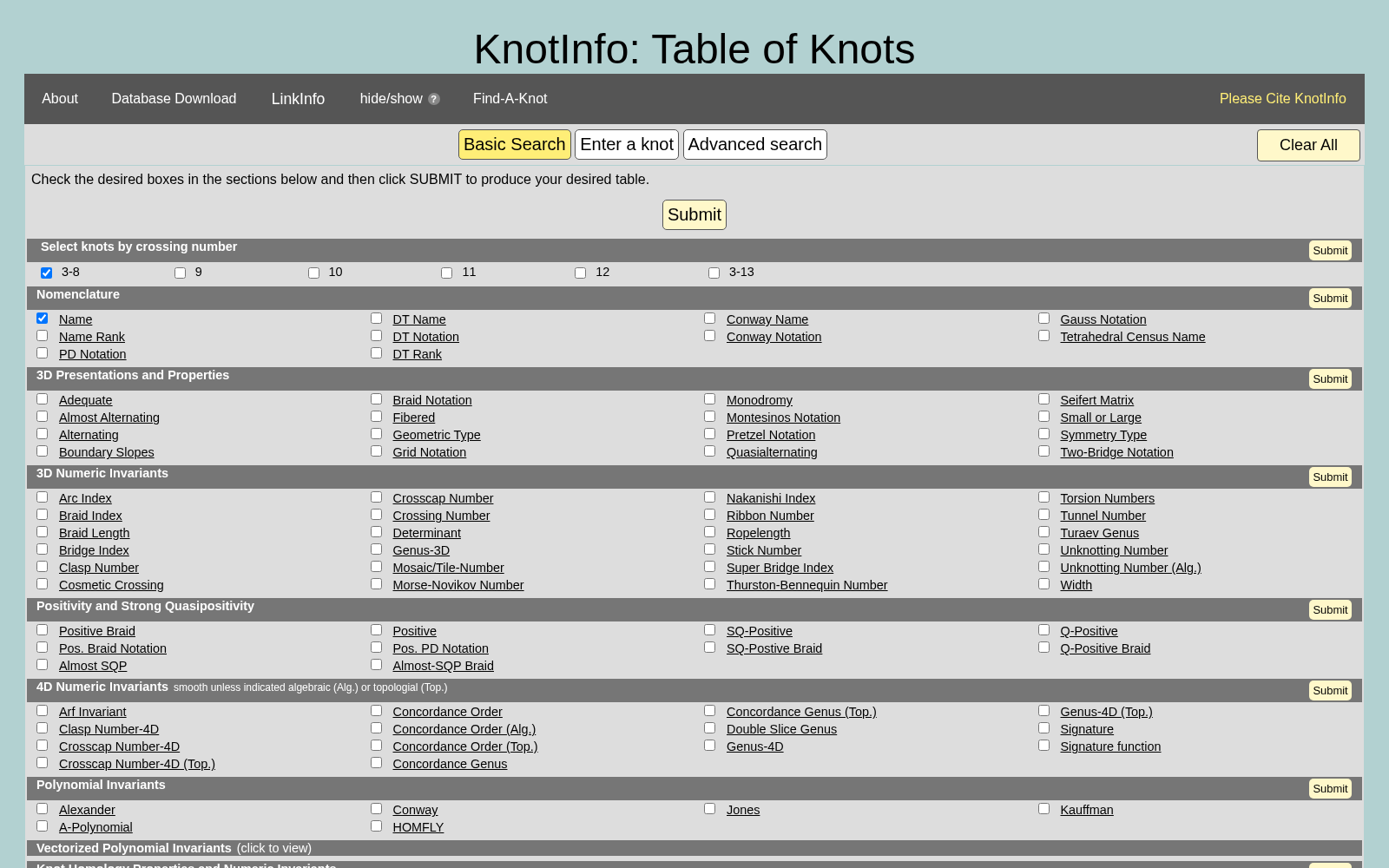Click the hide/show help question mark icon
Screen dimensions: 1389x868
(434, 99)
